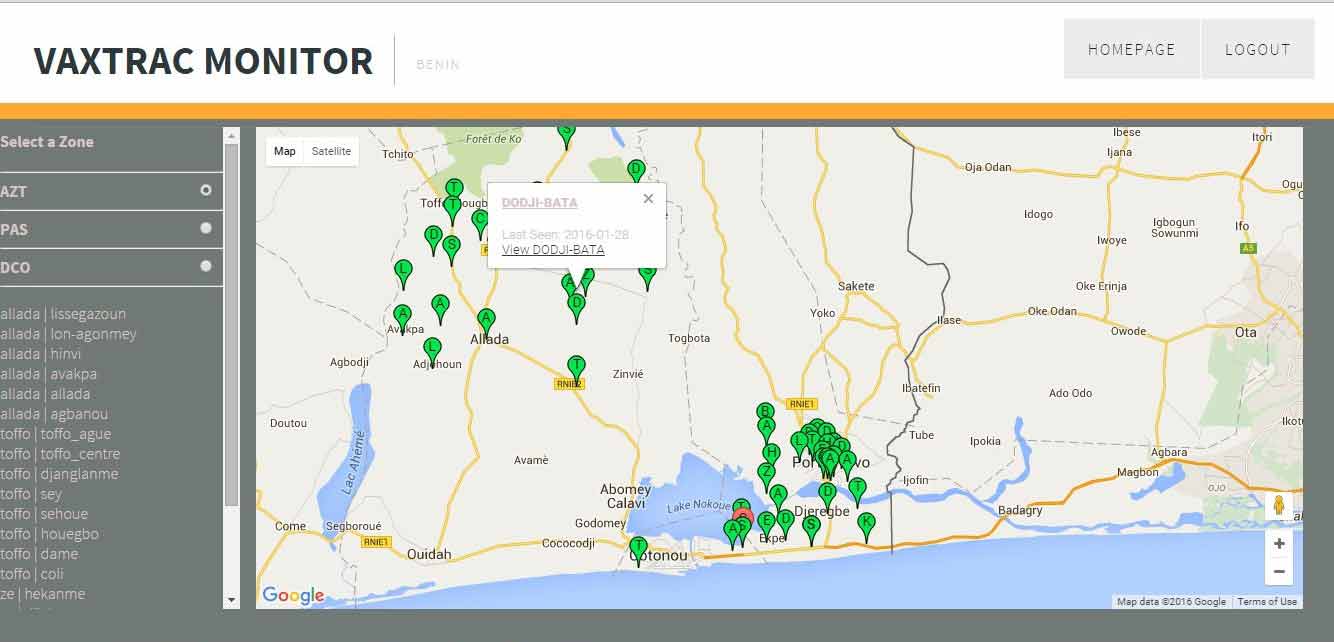Click the D marker southwest of Toffo
The width and height of the screenshot is (1334, 642).
pyautogui.click(x=433, y=239)
